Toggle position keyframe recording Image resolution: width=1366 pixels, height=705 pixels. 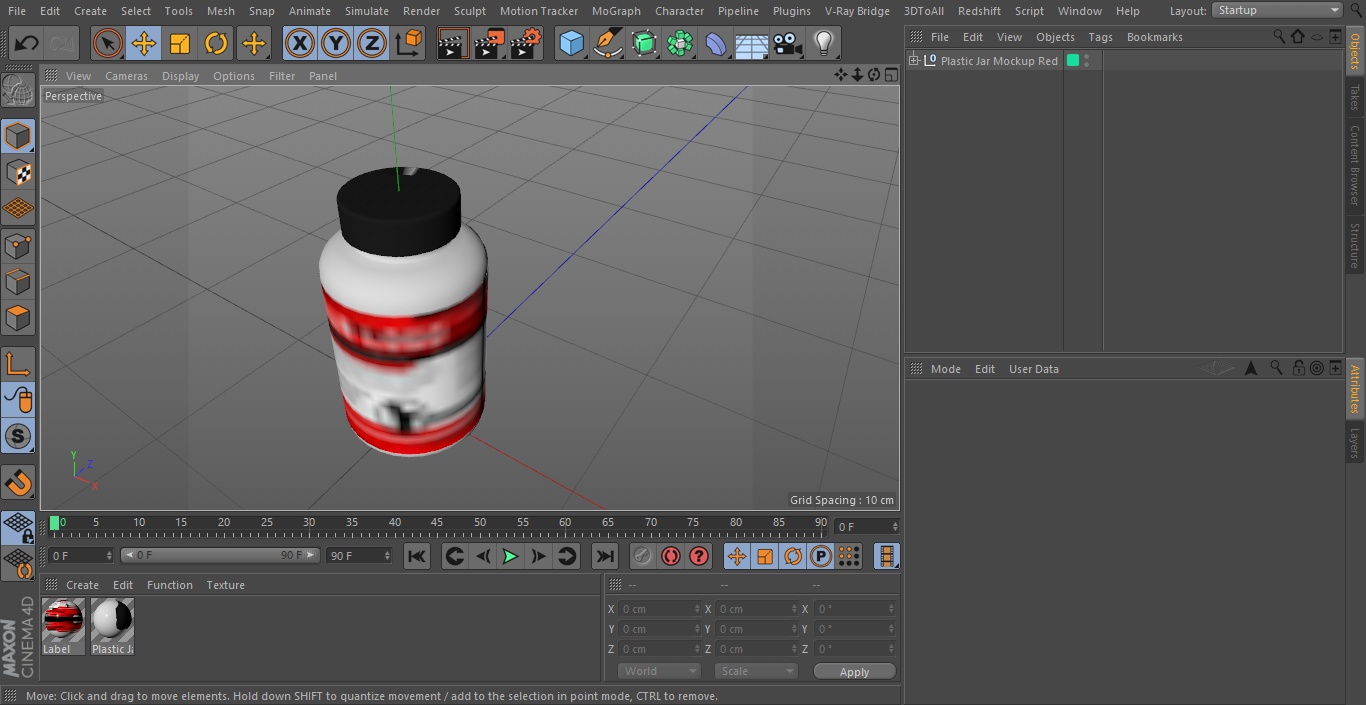pos(737,556)
